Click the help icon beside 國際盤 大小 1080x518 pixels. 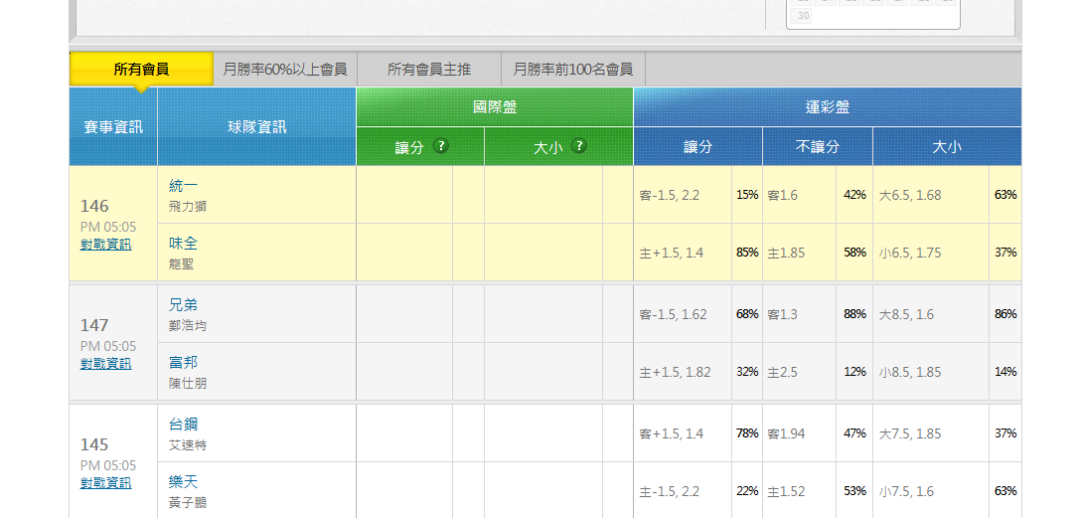point(579,146)
